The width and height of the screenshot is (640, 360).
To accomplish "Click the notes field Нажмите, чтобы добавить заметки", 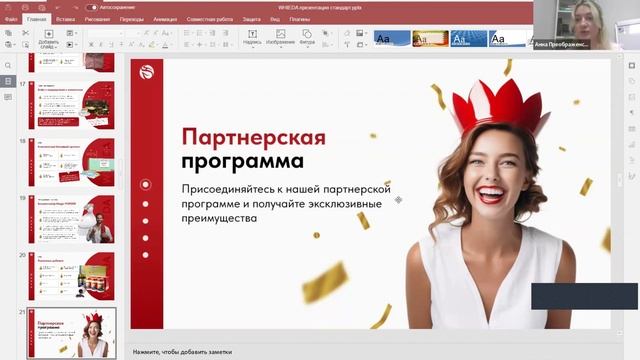I will click(182, 352).
